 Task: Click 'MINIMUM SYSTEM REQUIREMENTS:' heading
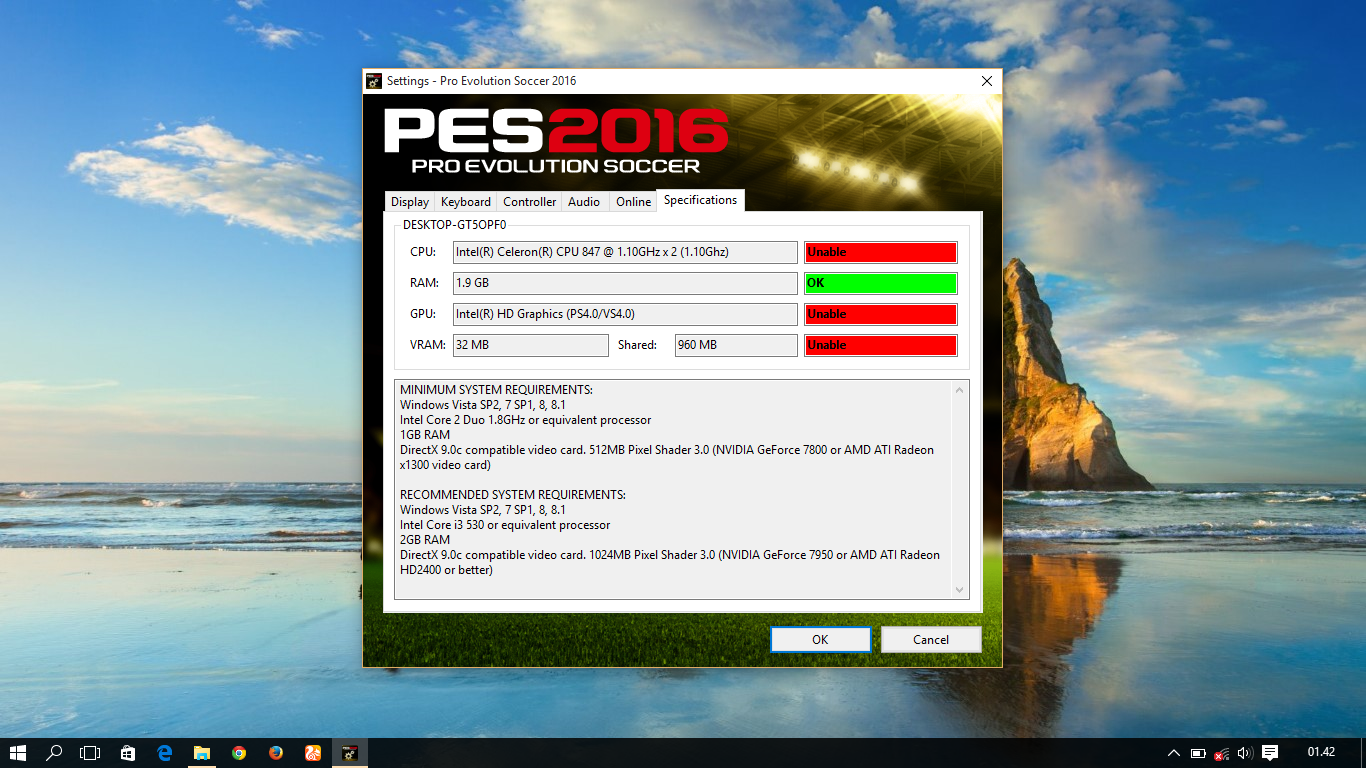[496, 390]
